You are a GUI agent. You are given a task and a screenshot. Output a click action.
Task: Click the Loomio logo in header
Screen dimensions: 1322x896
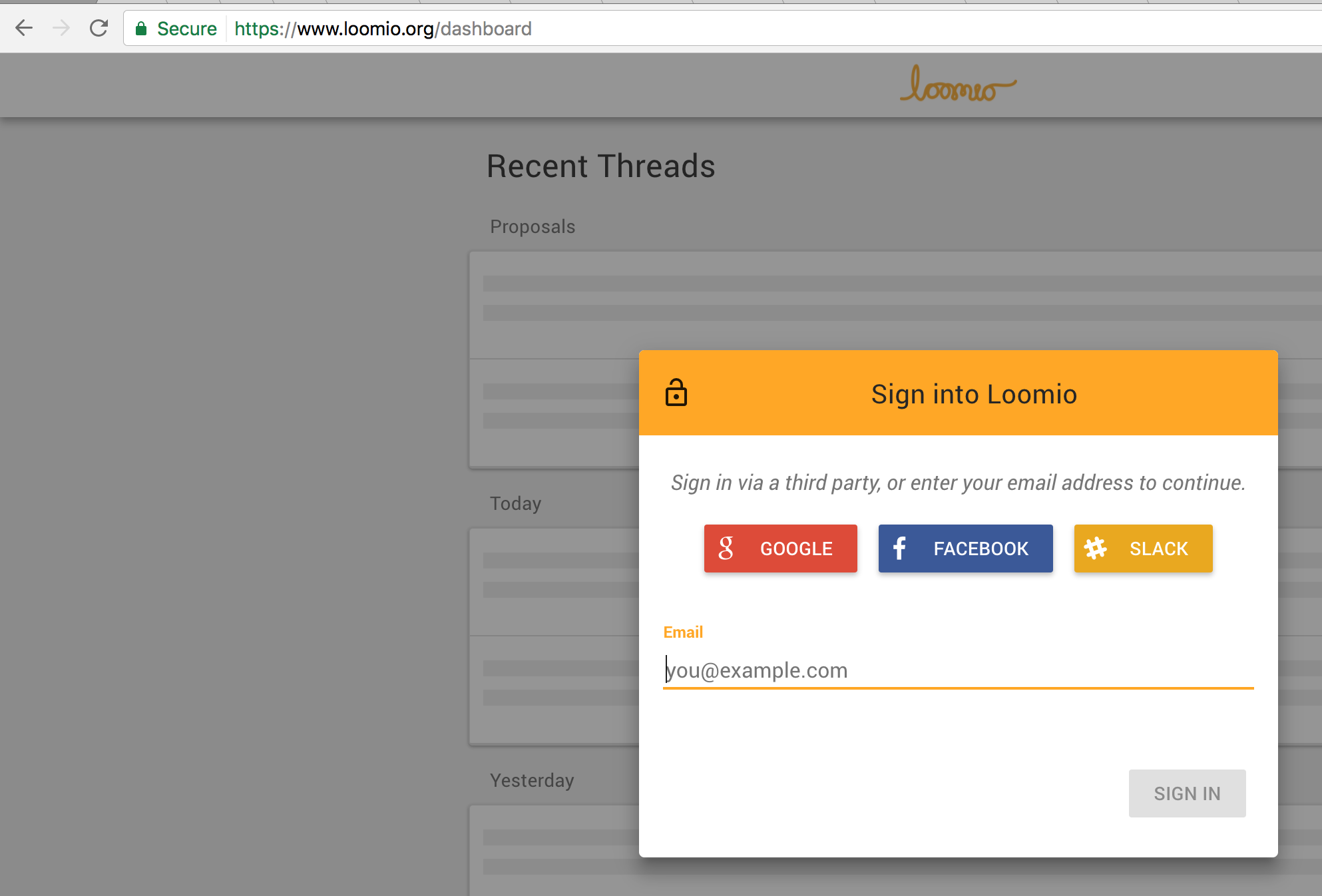(957, 85)
